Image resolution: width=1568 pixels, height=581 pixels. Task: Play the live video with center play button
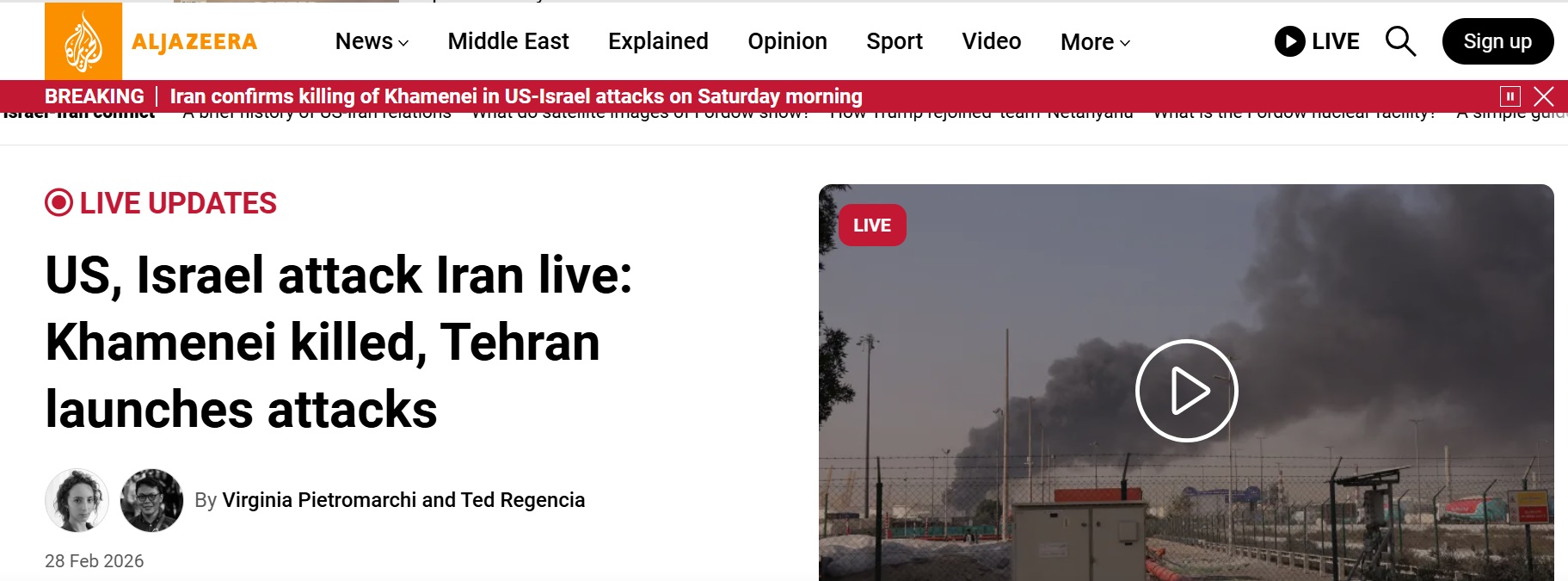coord(1187,391)
